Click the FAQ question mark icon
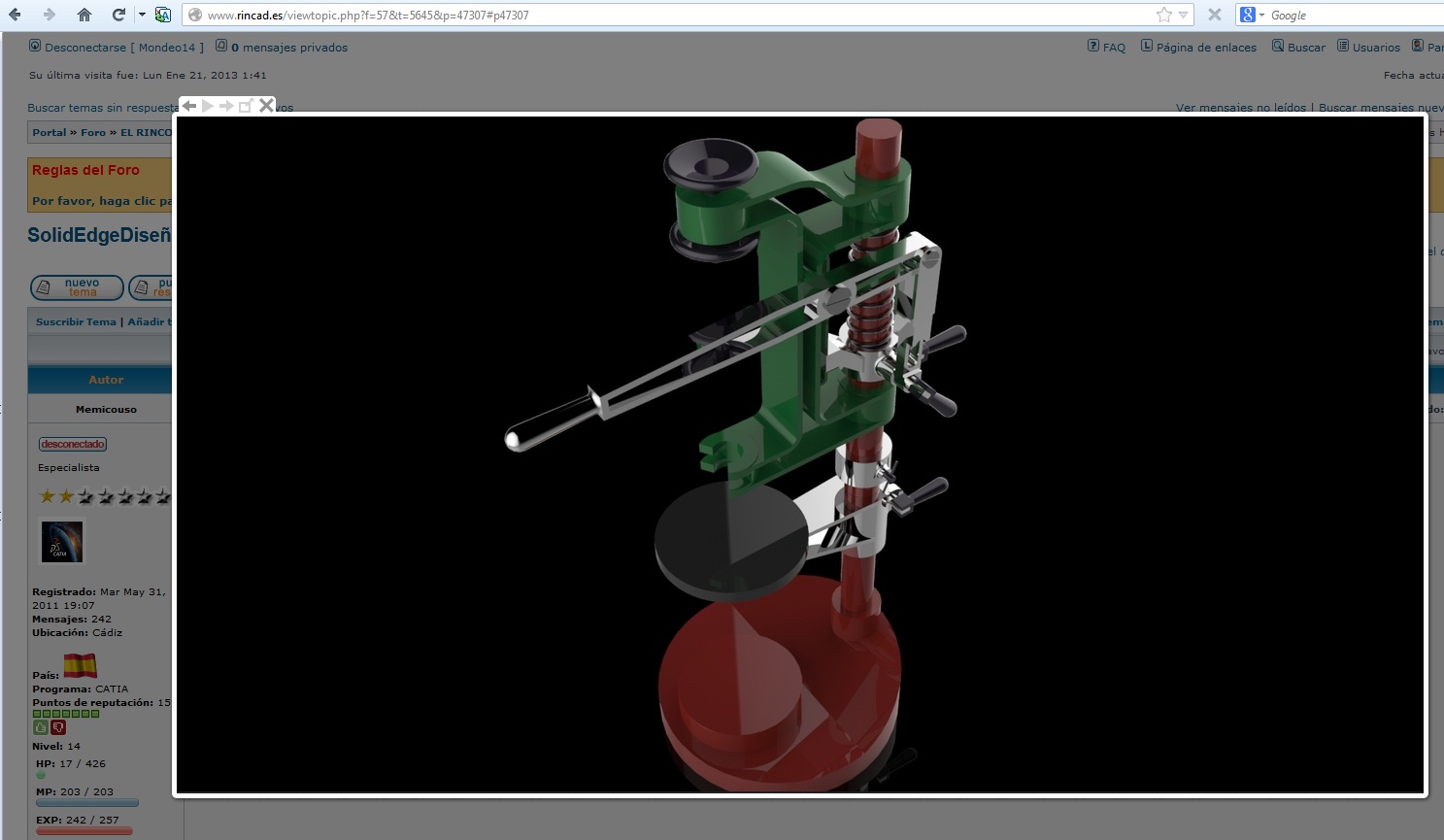This screenshot has width=1444, height=840. [x=1093, y=46]
